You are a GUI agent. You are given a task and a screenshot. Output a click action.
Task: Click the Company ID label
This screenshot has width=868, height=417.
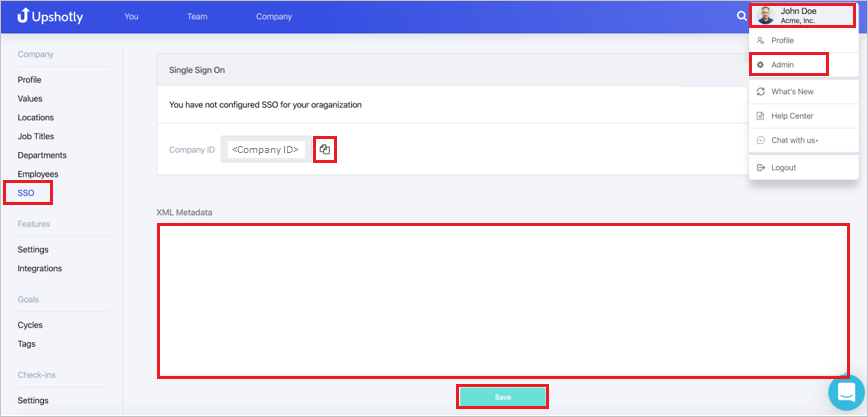click(x=192, y=150)
